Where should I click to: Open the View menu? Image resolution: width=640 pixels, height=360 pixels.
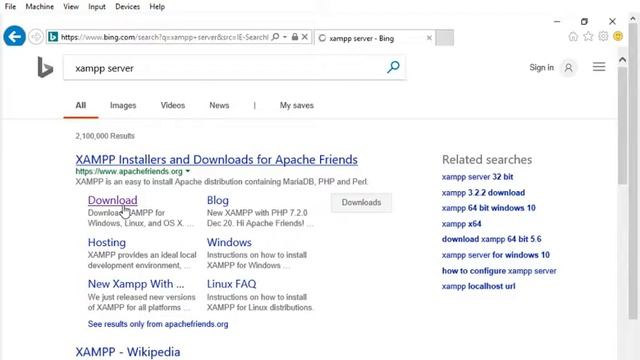coord(71,7)
